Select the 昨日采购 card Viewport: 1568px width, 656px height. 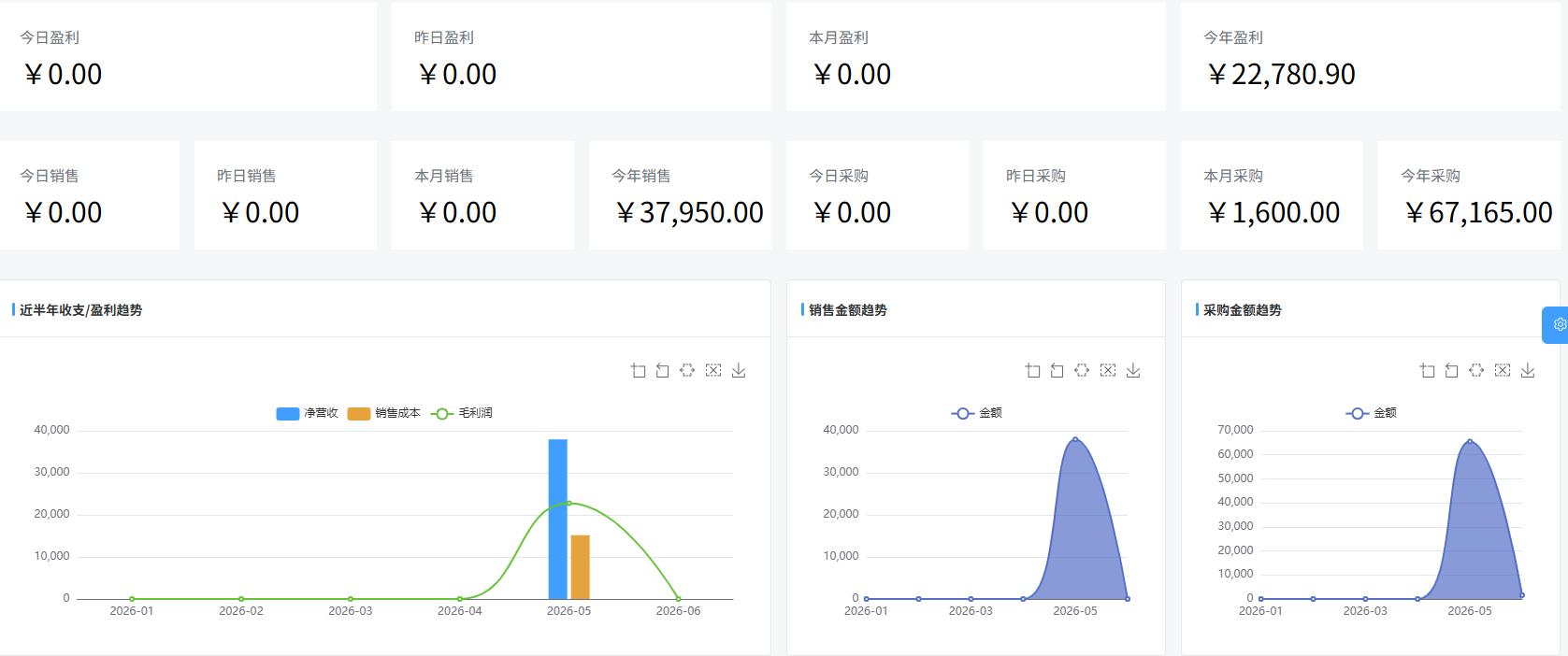click(1074, 195)
